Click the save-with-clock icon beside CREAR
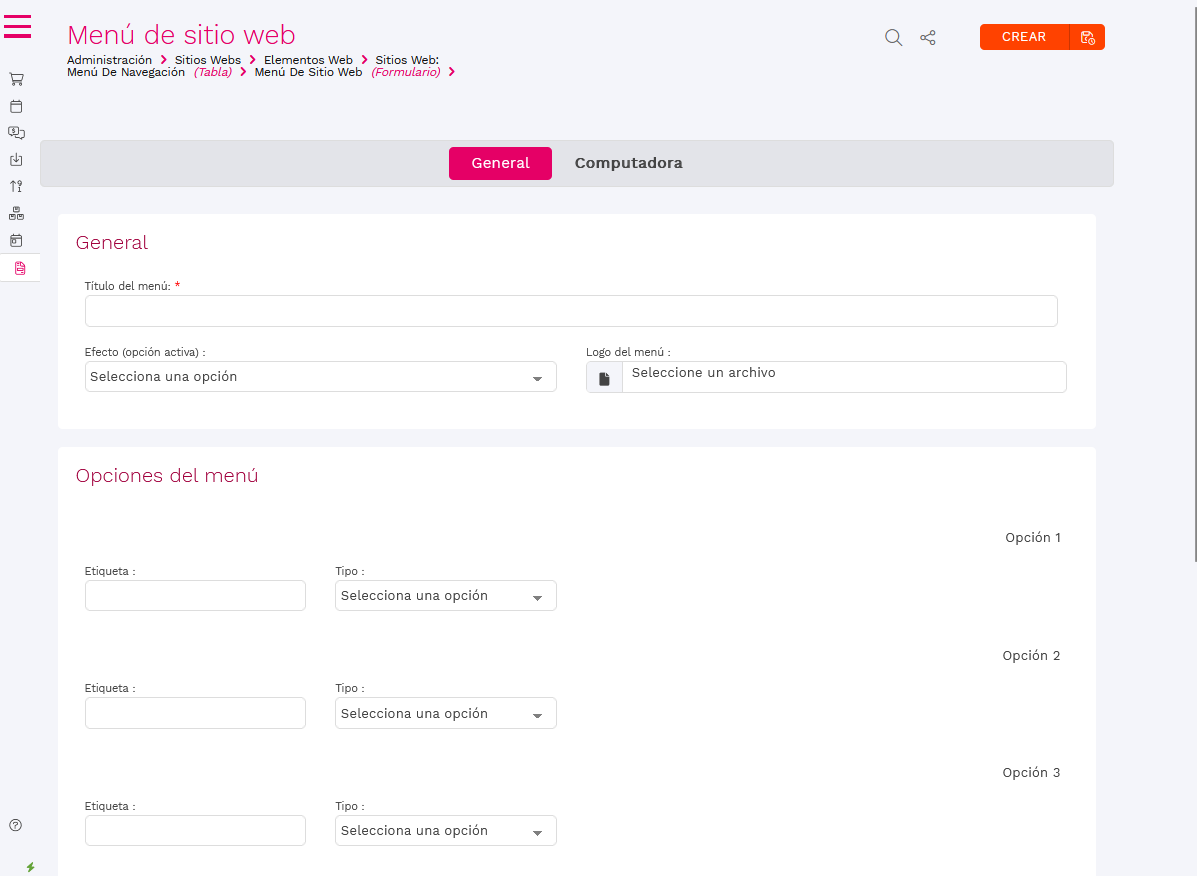Viewport: 1197px width, 876px height. (1087, 38)
